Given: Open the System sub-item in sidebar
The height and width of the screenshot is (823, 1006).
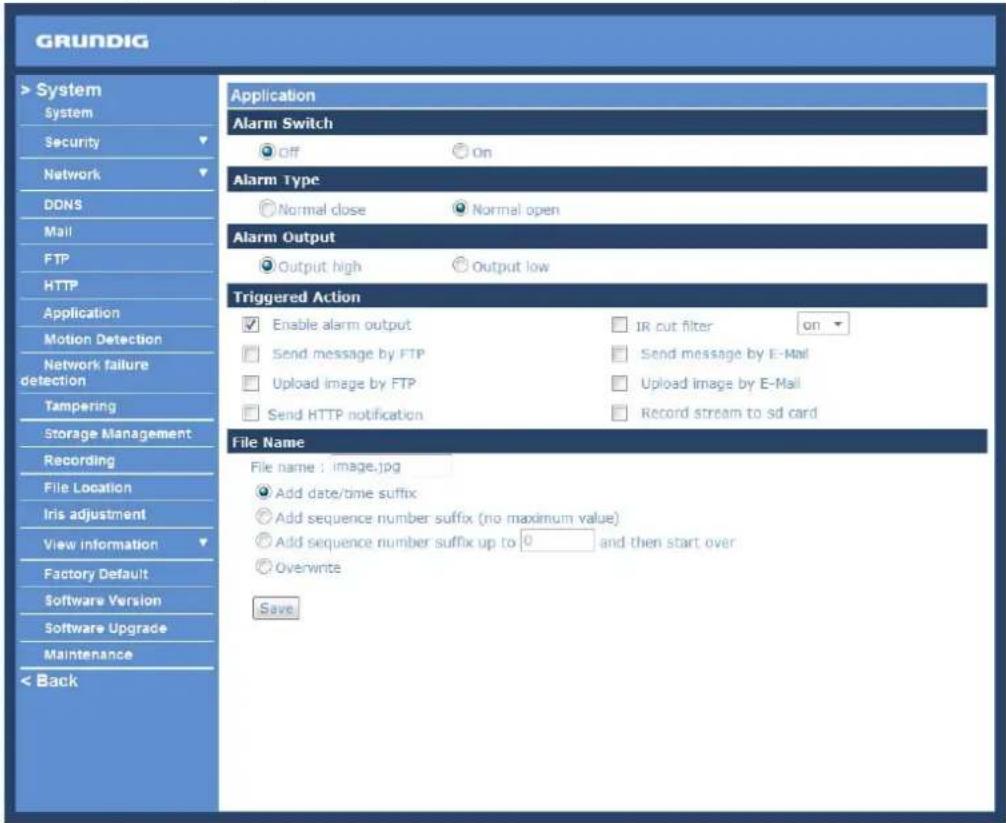Looking at the screenshot, I should click(x=68, y=113).
